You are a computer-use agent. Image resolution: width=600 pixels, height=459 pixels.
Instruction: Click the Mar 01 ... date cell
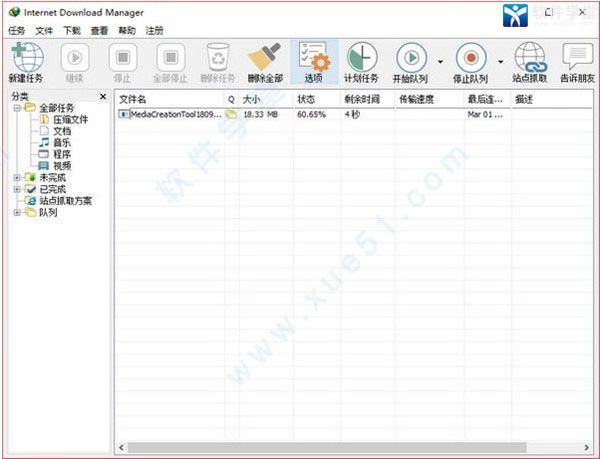485,114
